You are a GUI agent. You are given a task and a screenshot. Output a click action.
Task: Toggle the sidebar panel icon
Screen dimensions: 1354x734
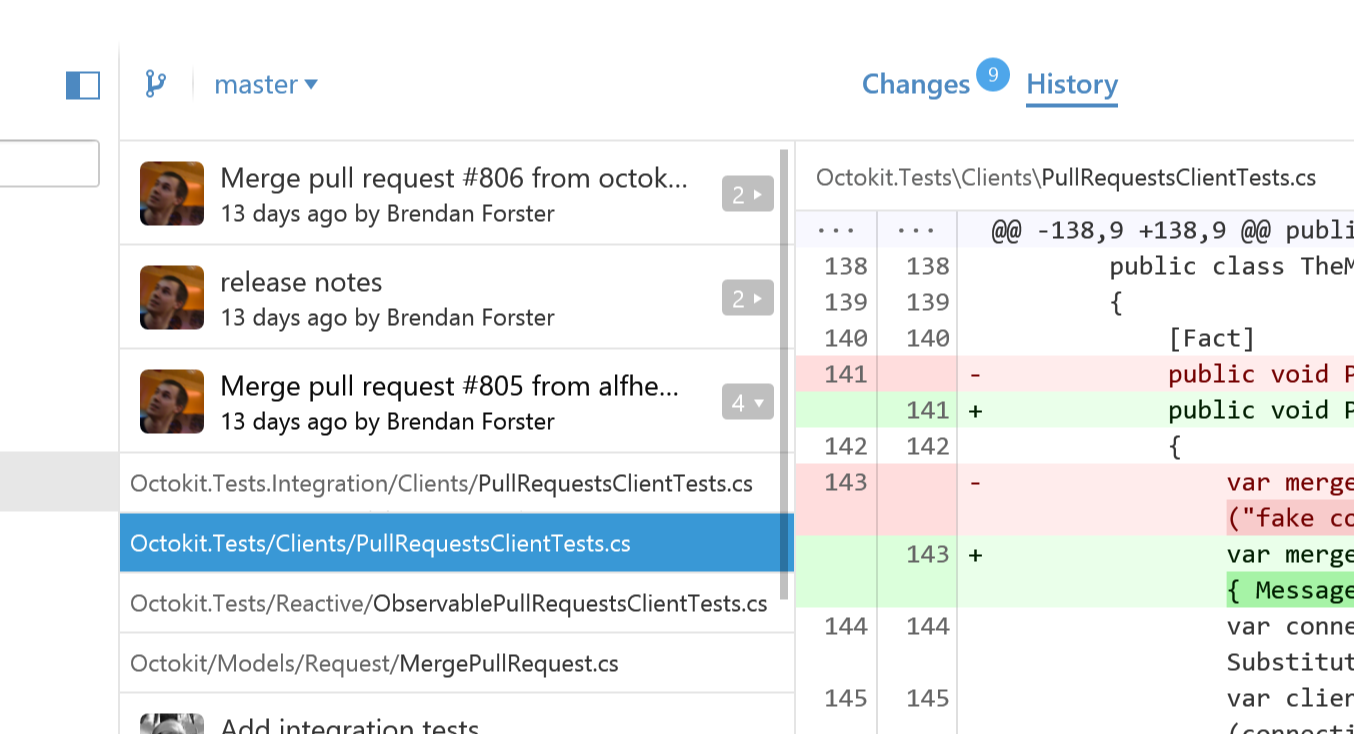pos(83,85)
